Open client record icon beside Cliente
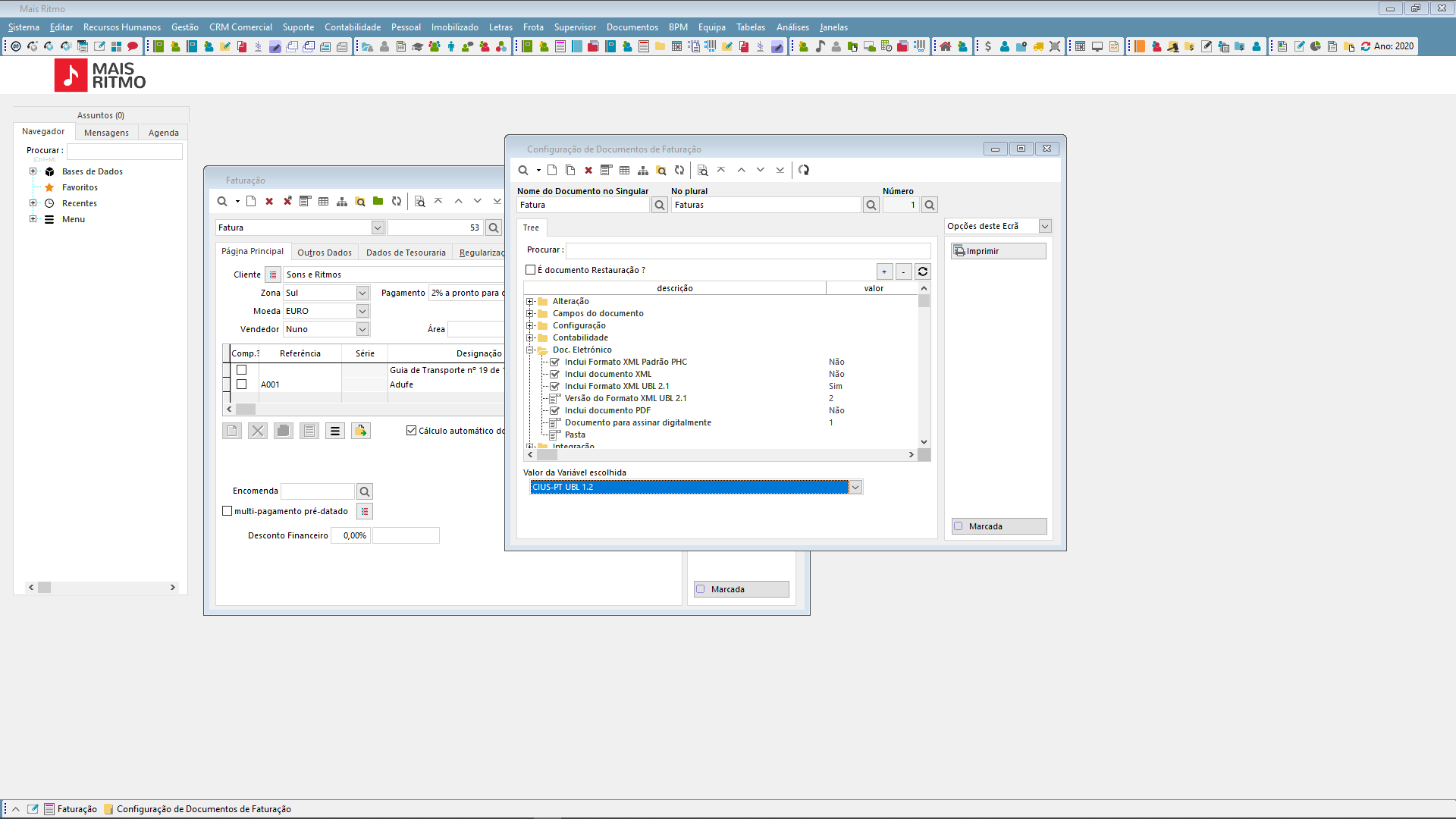This screenshot has width=1456, height=819. [273, 275]
